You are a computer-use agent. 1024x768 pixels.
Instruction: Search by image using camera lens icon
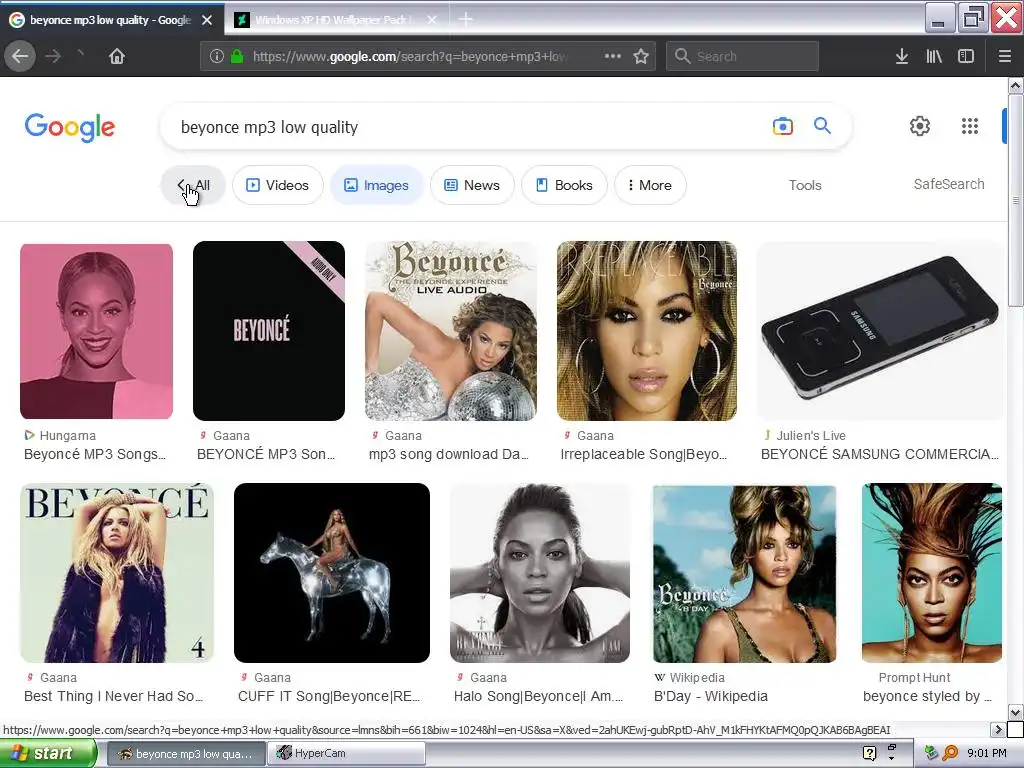(782, 126)
